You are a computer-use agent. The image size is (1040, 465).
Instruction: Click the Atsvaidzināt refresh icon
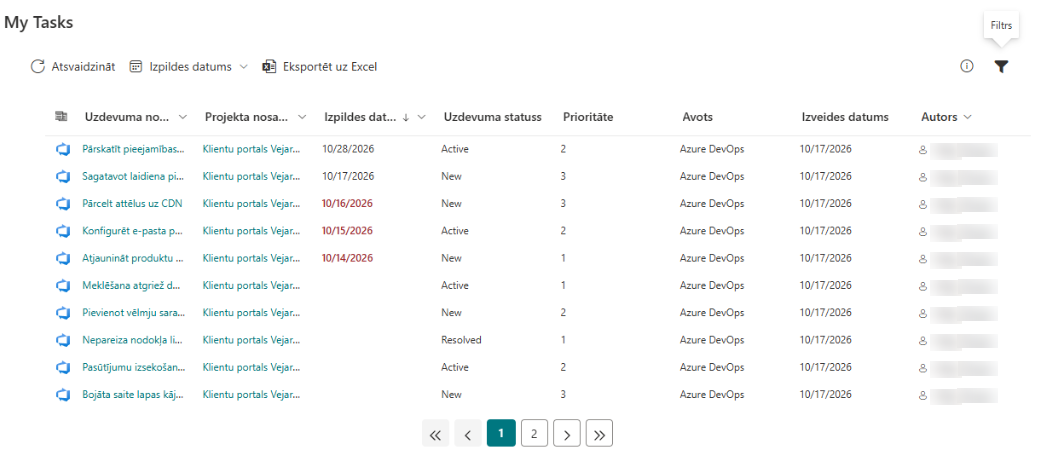pos(37,66)
